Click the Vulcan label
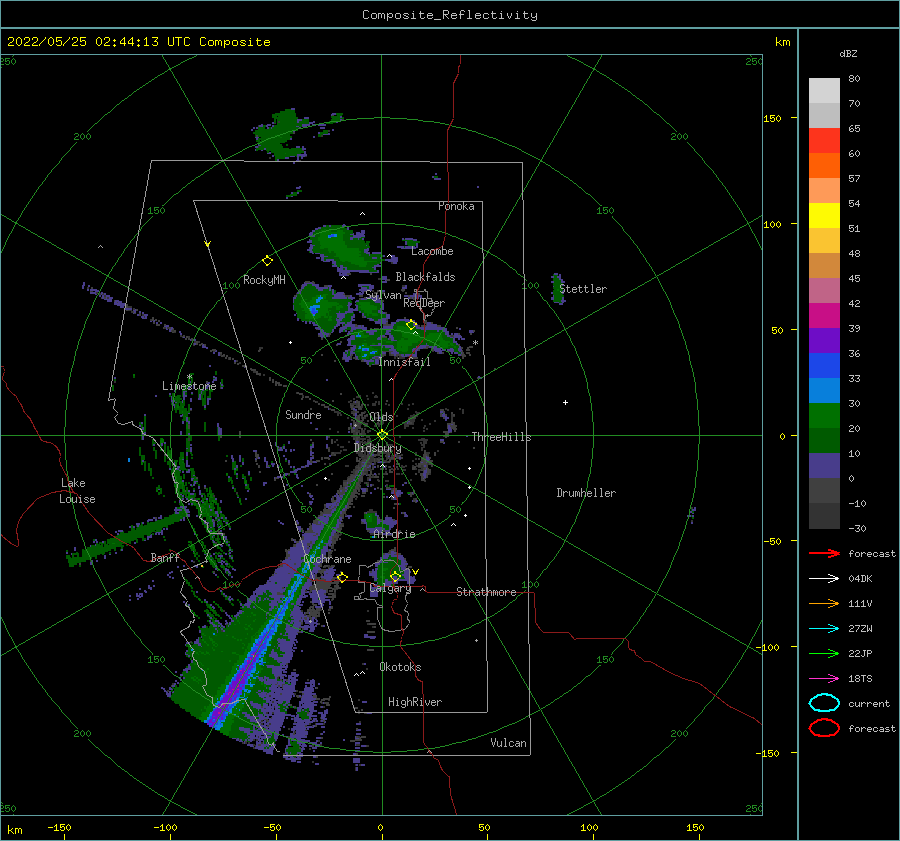The height and width of the screenshot is (841, 900). coord(509,743)
